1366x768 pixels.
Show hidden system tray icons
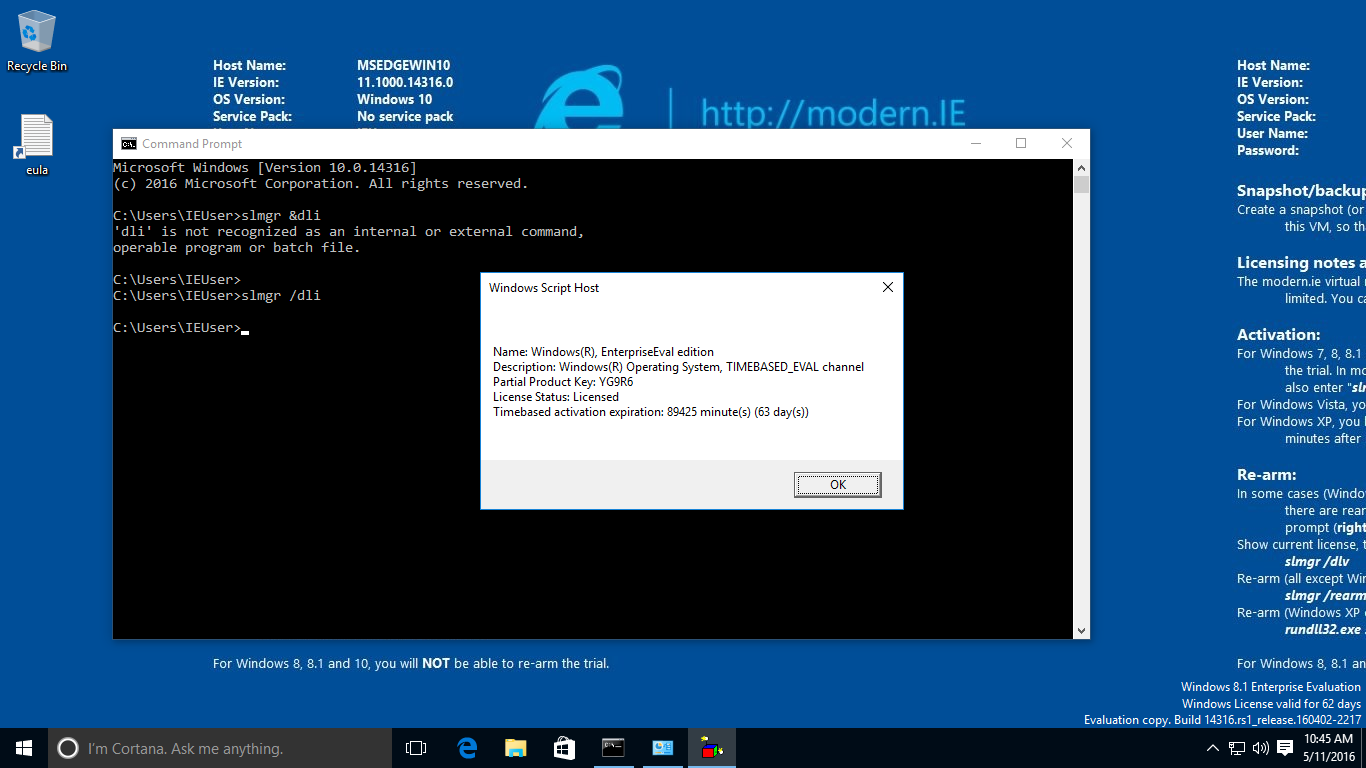tap(1213, 748)
